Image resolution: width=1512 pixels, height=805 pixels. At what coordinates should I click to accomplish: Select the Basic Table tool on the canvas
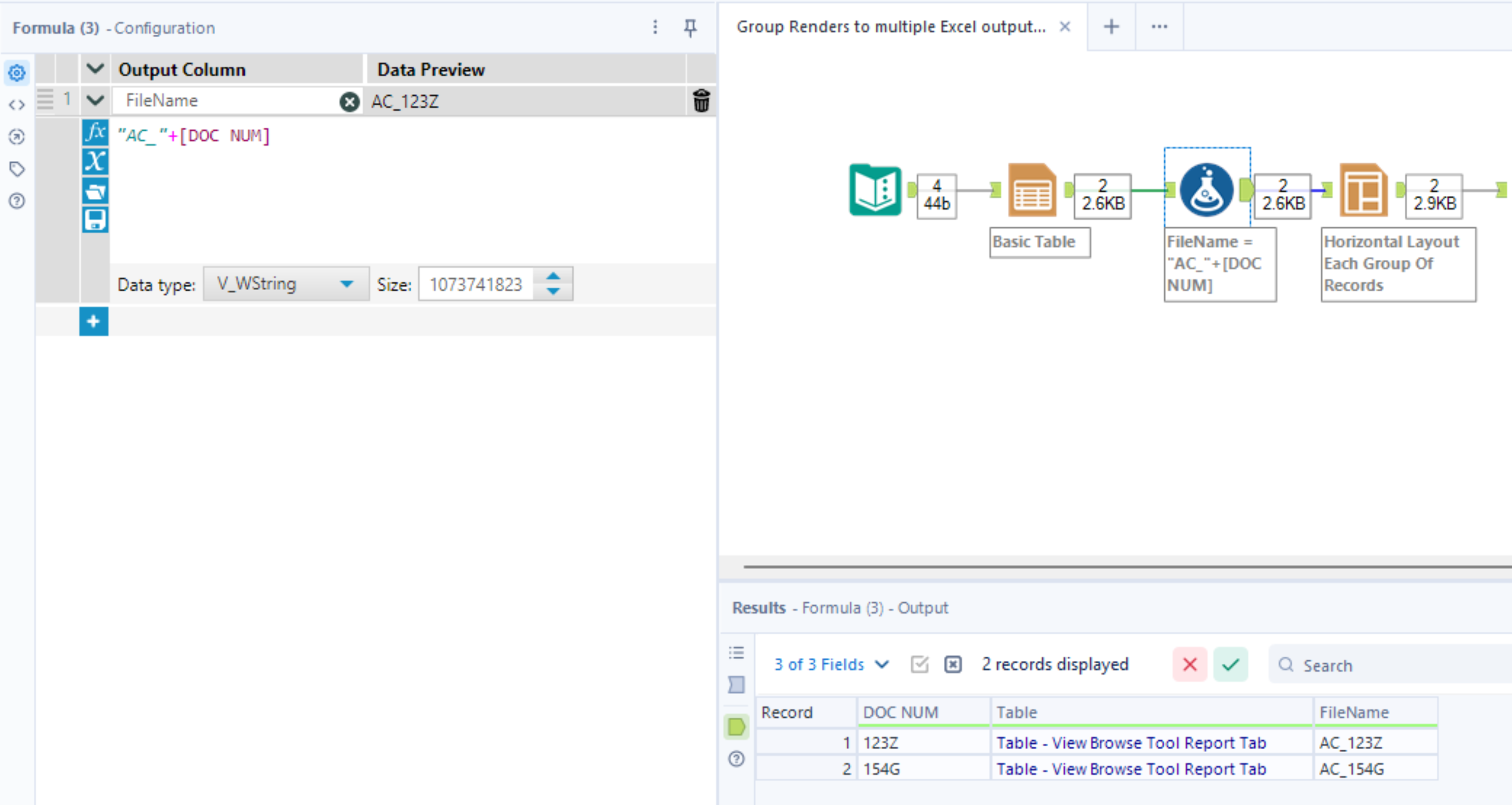tap(1031, 191)
